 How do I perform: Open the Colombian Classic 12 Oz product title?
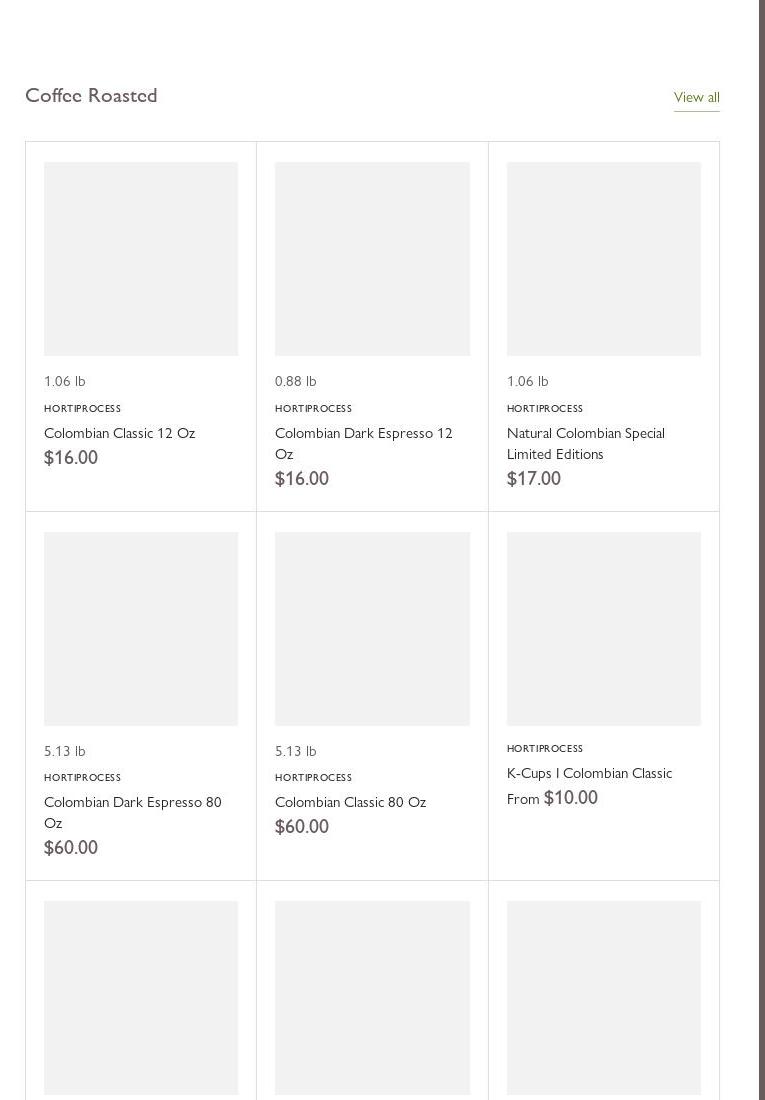pyautogui.click(x=119, y=433)
